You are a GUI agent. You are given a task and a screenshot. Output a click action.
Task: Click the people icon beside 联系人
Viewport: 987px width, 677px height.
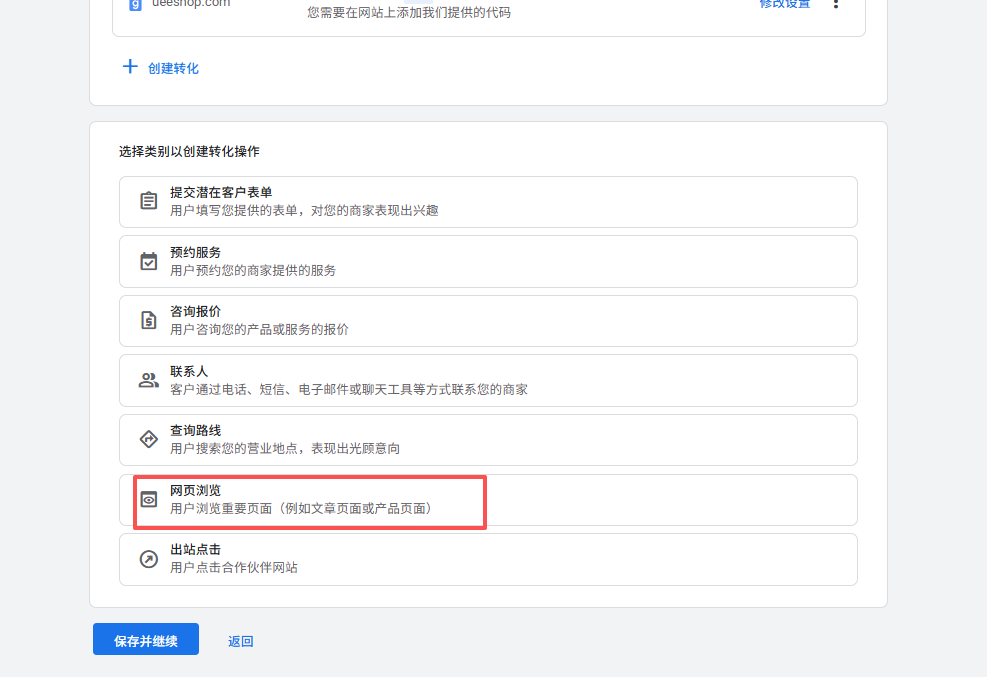(x=149, y=380)
